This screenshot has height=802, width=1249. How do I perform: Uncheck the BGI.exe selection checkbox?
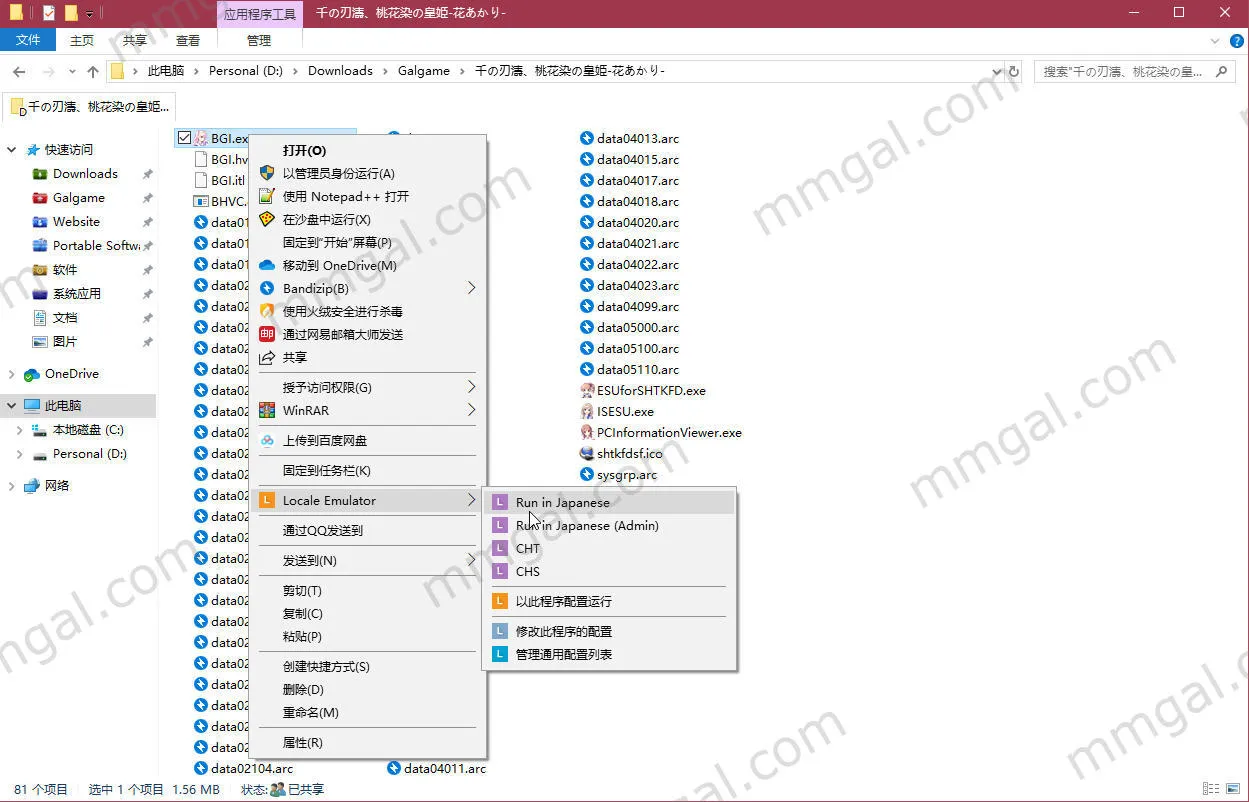click(184, 138)
